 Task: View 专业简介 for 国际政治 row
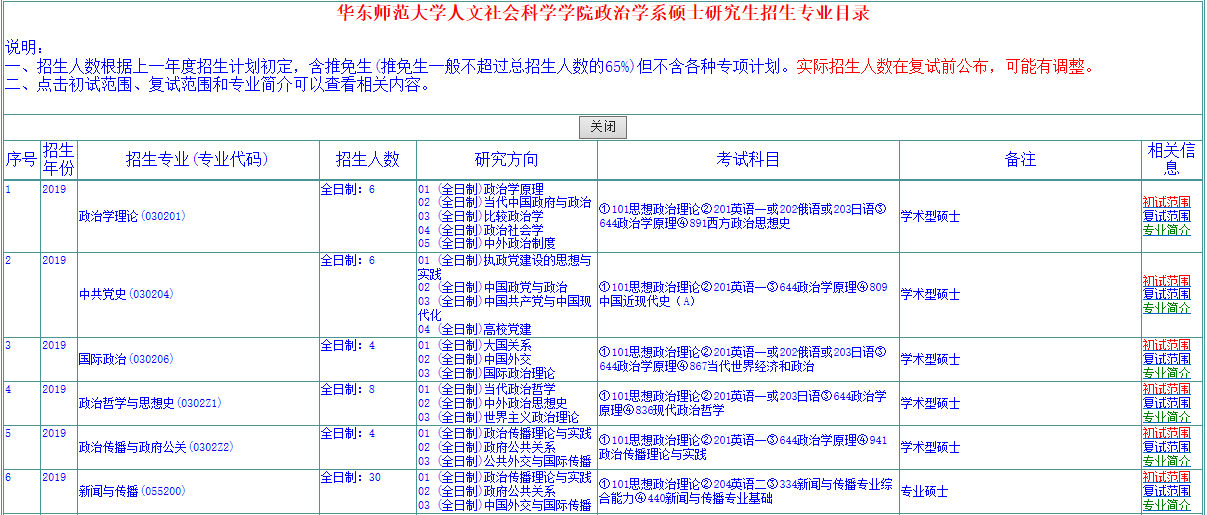coord(1166,373)
